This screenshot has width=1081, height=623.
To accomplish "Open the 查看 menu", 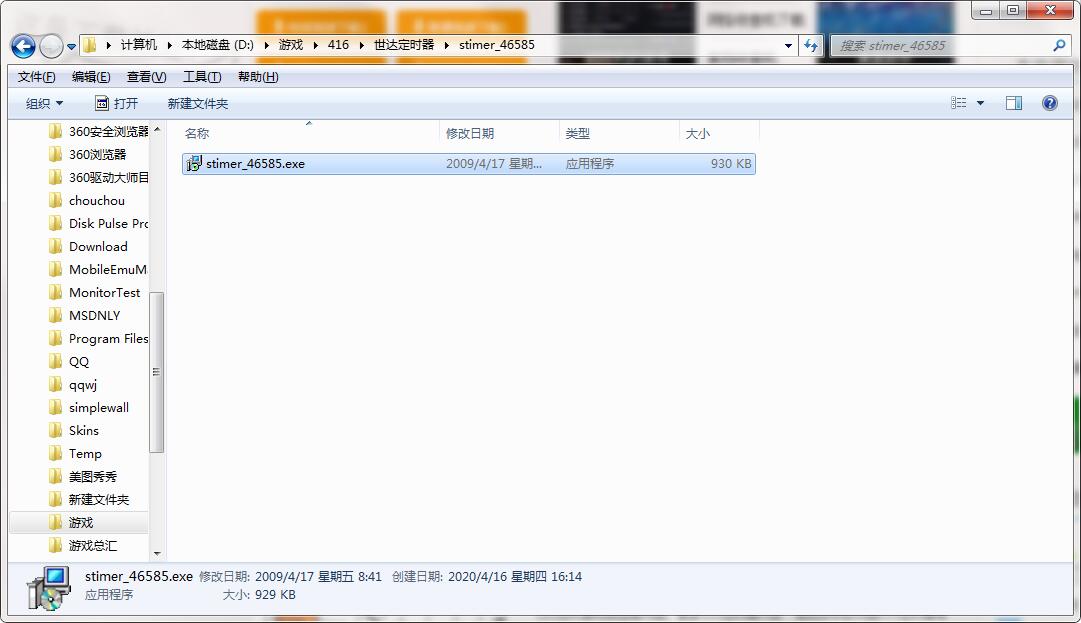I will 144,76.
